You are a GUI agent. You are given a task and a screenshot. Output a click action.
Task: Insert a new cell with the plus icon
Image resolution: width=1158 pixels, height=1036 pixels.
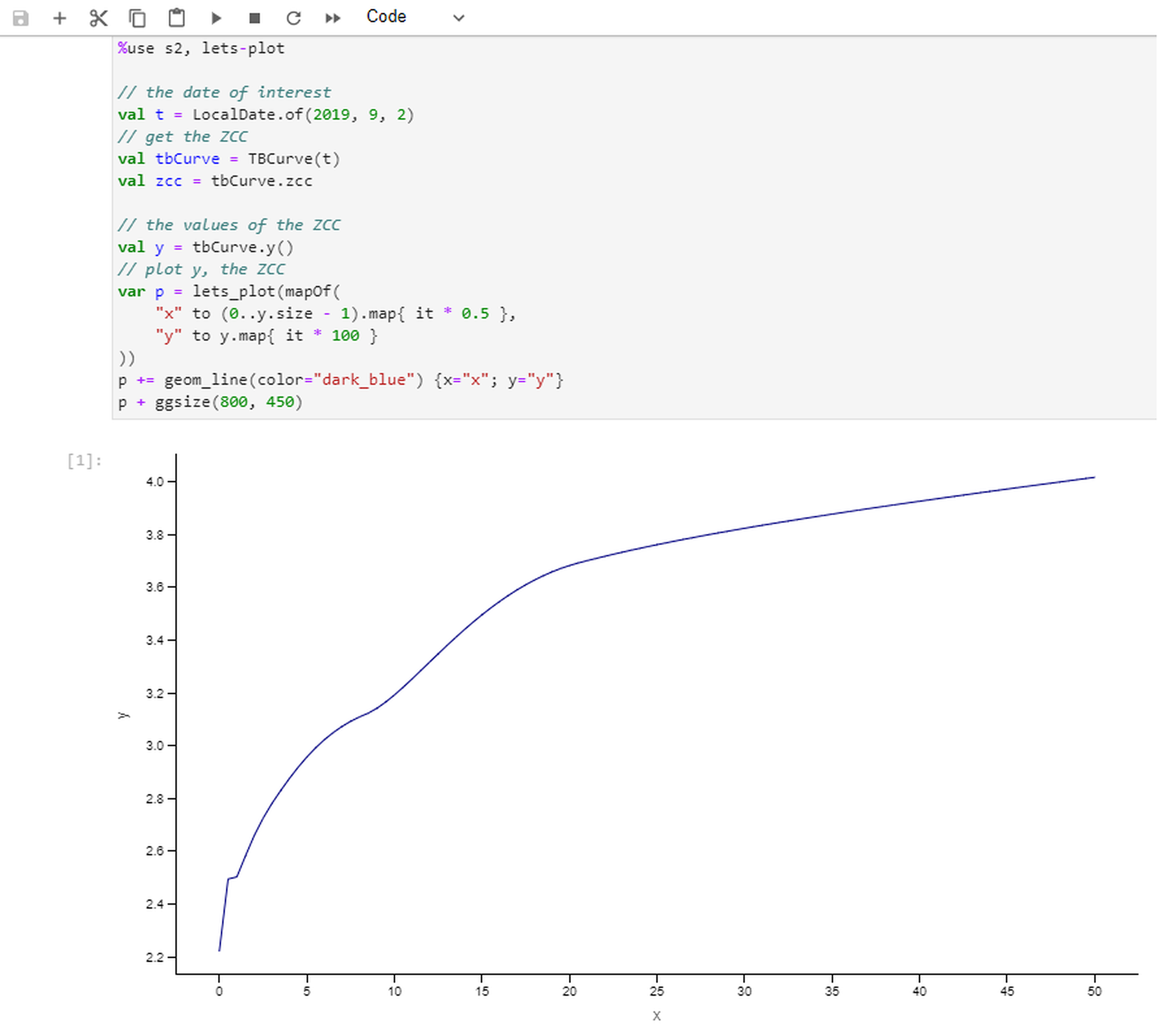59,18
